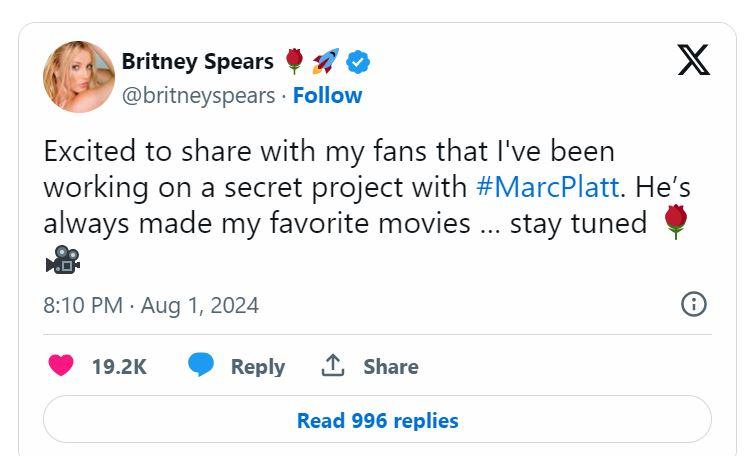
Task: Open the info circle icon
Action: [693, 304]
